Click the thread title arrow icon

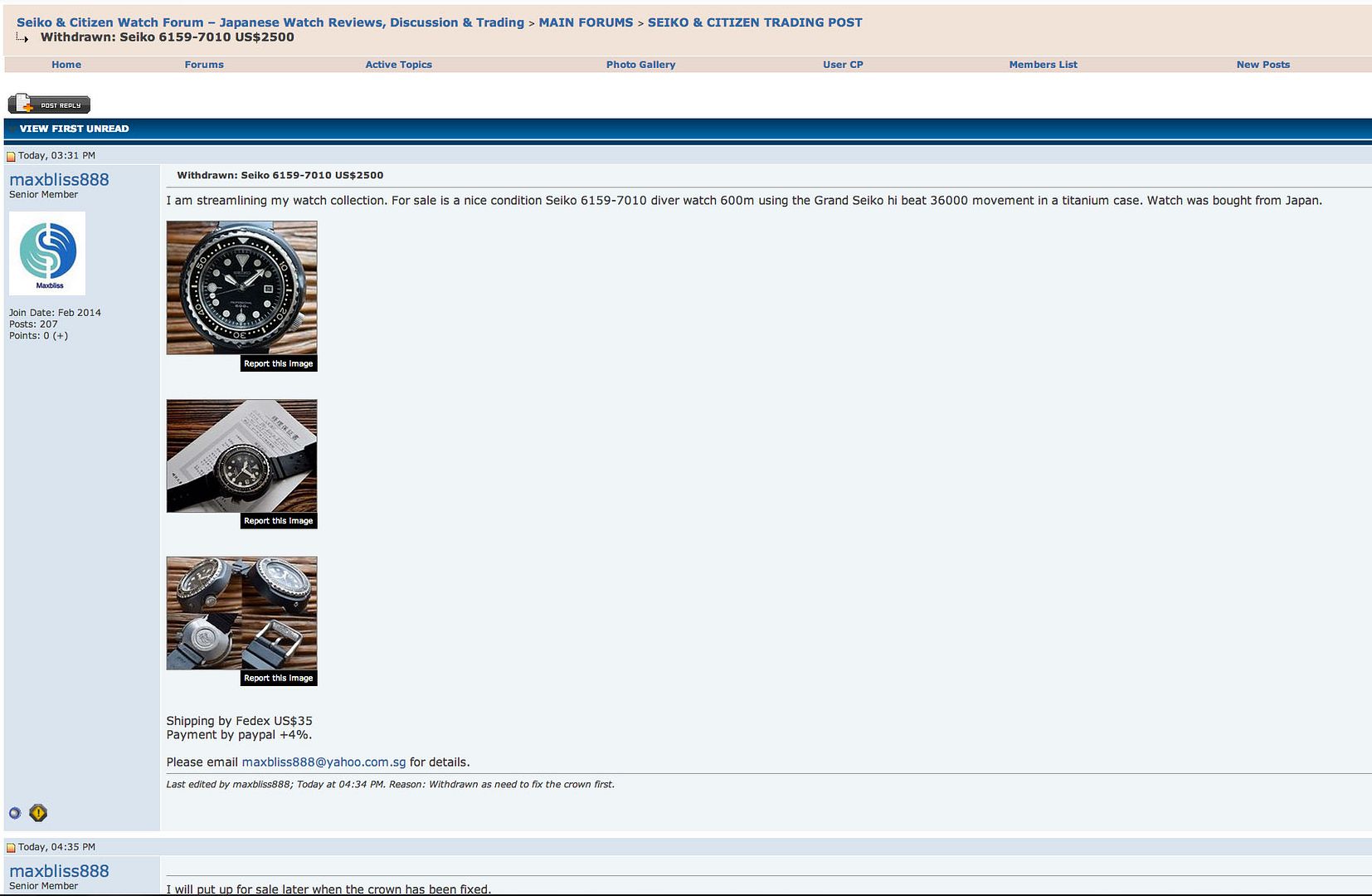point(22,37)
